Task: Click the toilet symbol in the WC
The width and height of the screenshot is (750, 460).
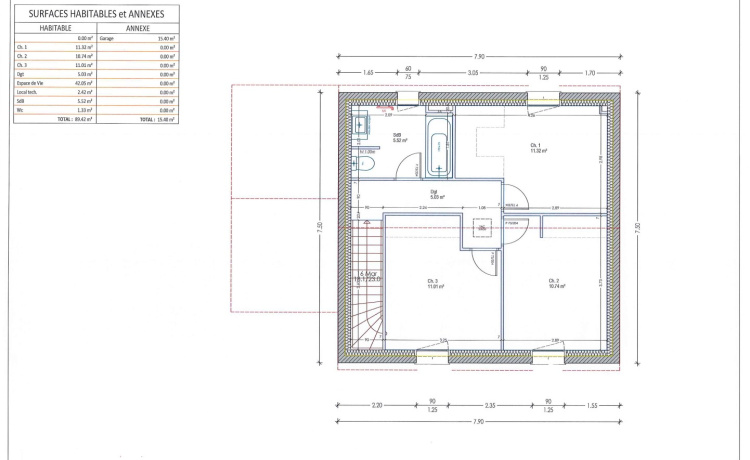Action: 366,164
